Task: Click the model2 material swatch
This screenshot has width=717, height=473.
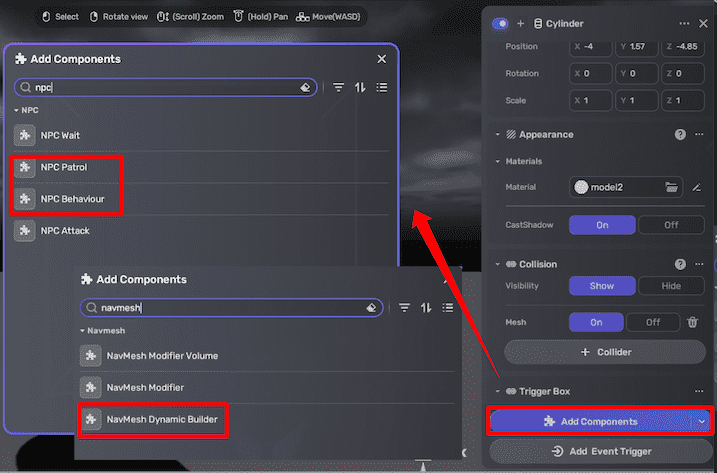Action: click(x=581, y=187)
